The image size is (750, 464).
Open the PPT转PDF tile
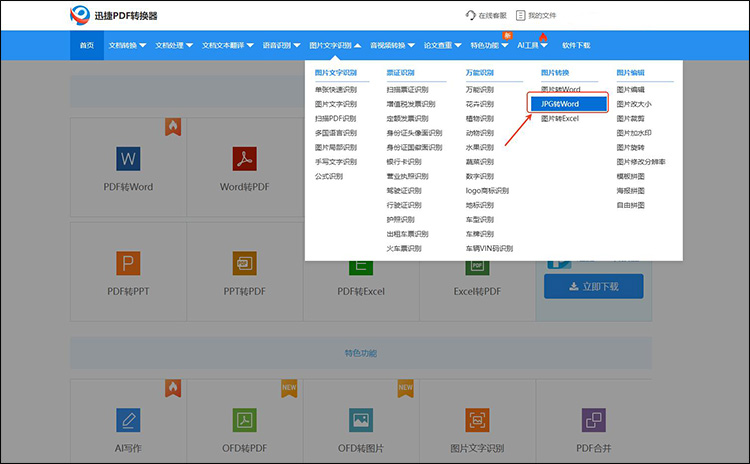coord(244,263)
